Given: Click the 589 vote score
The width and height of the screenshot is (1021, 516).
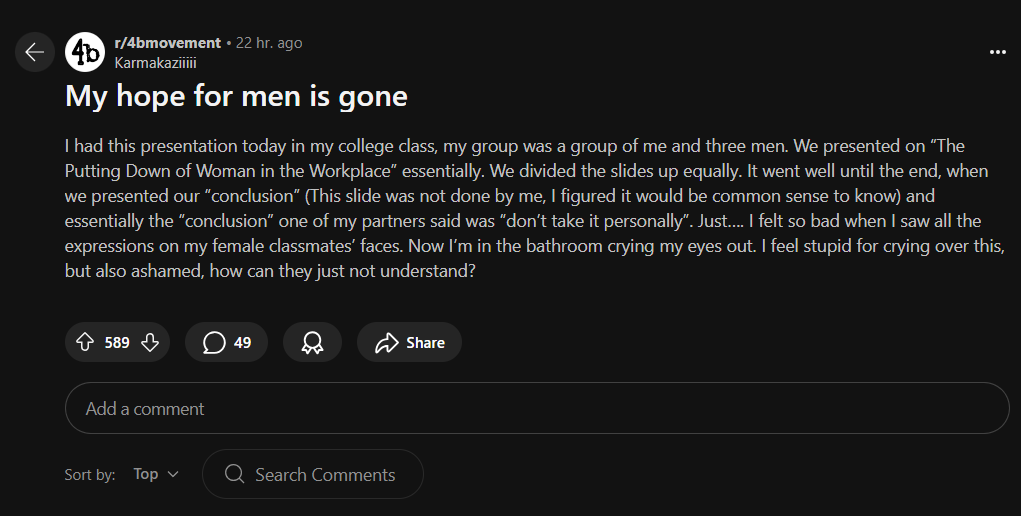Looking at the screenshot, I should coord(117,343).
